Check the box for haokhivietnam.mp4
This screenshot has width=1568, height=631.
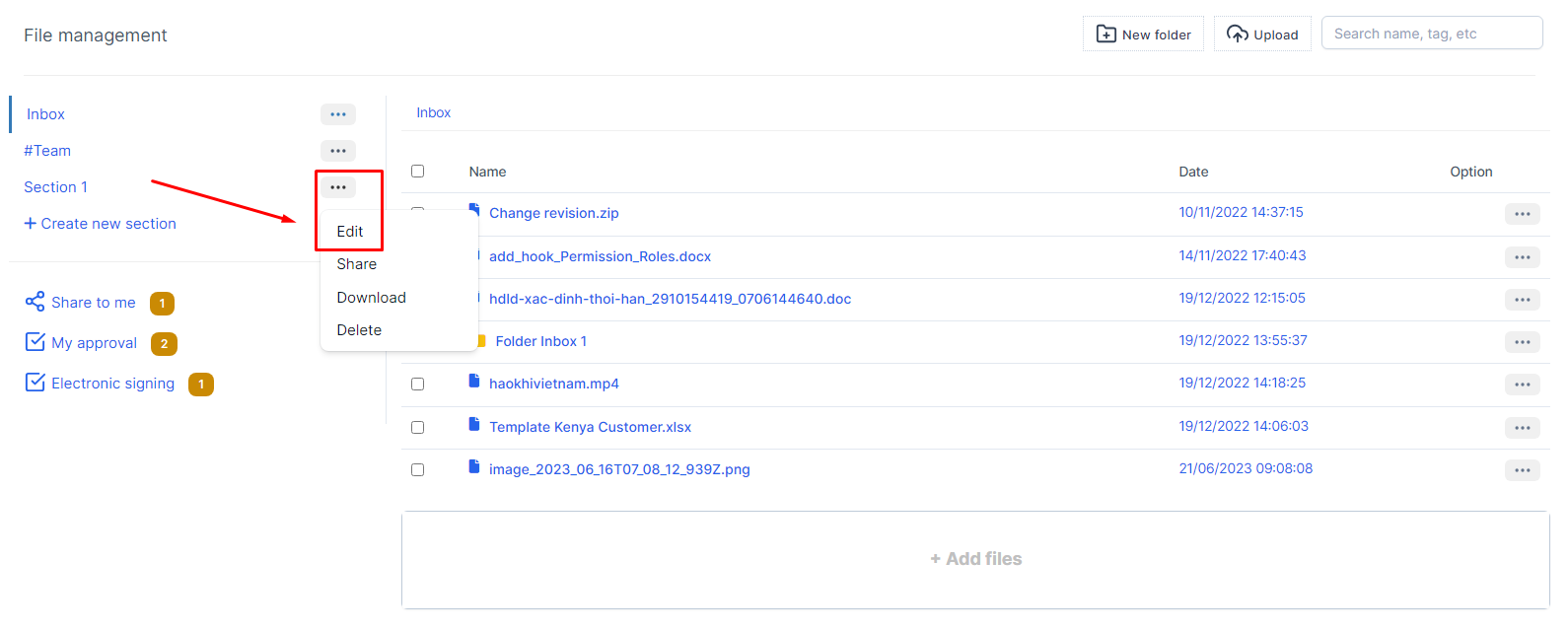(417, 385)
